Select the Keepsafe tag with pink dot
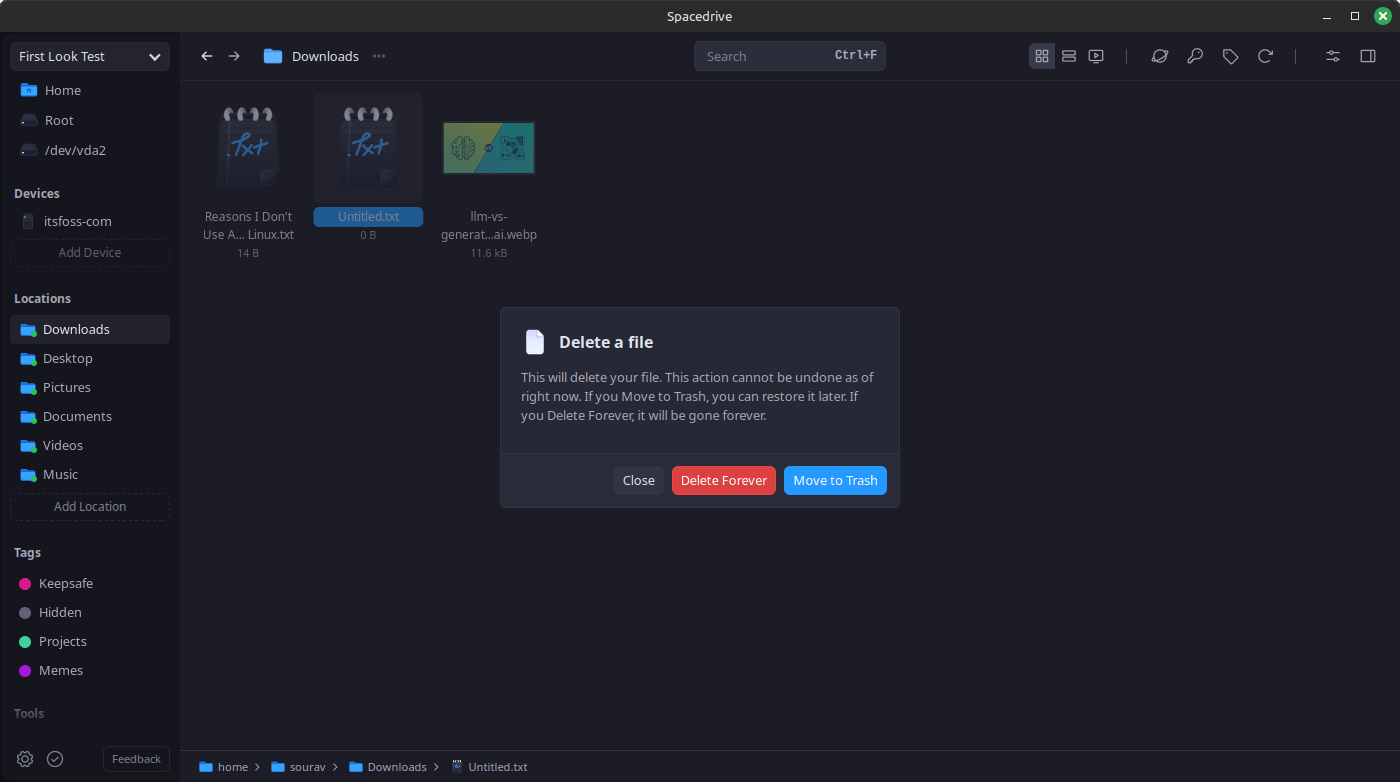Viewport: 1400px width, 782px height. coord(65,583)
